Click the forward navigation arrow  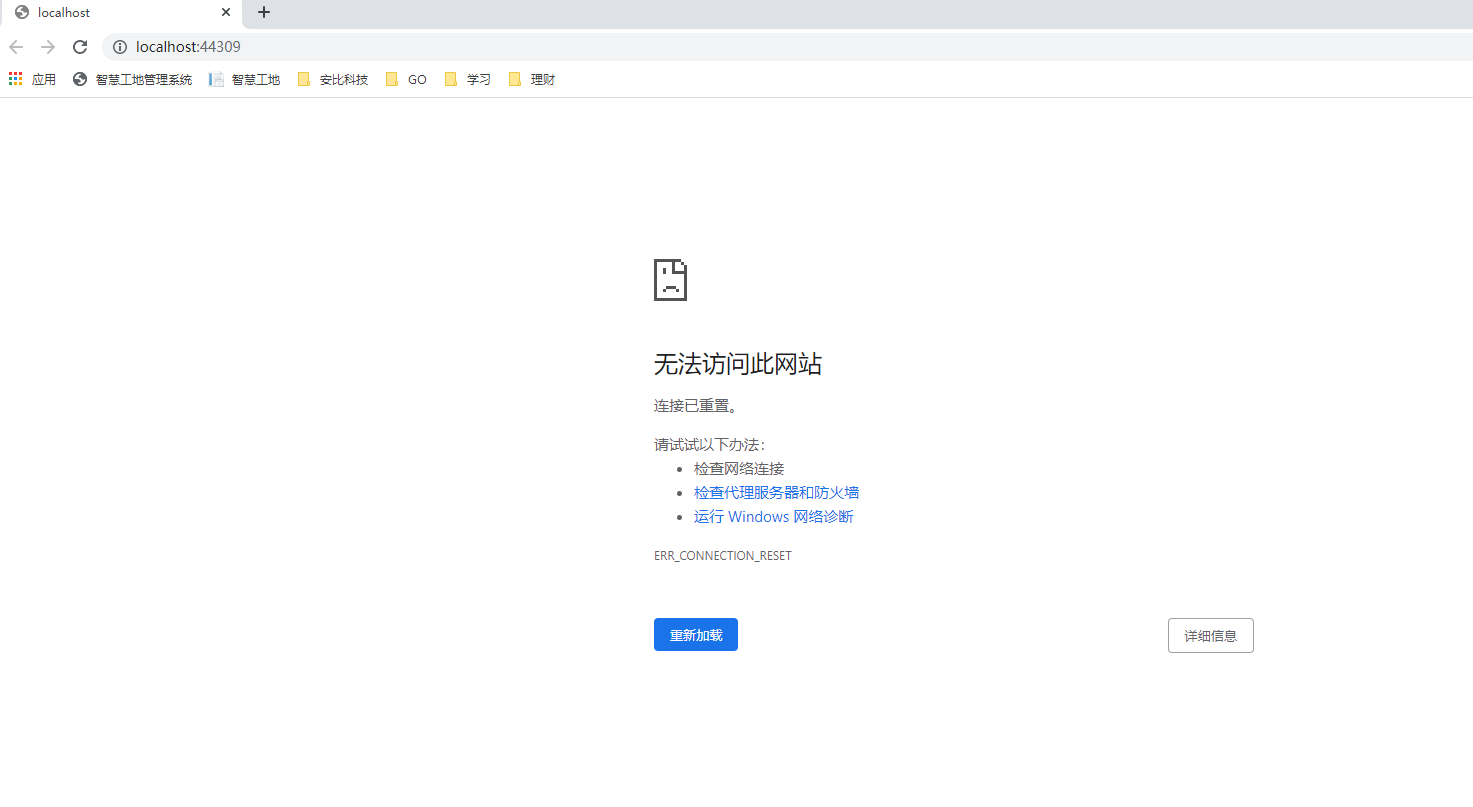pyautogui.click(x=47, y=46)
